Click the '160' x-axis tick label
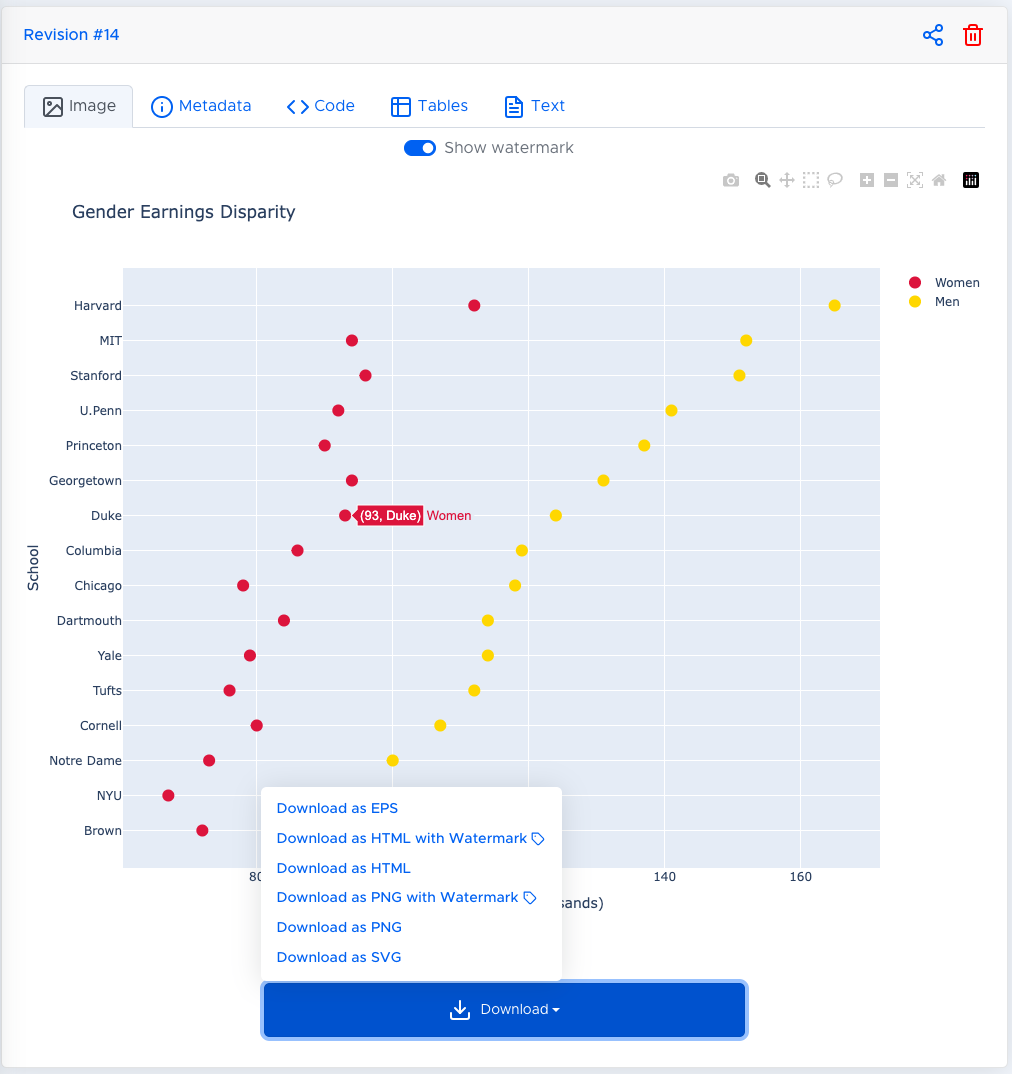This screenshot has width=1012, height=1074. [x=800, y=877]
